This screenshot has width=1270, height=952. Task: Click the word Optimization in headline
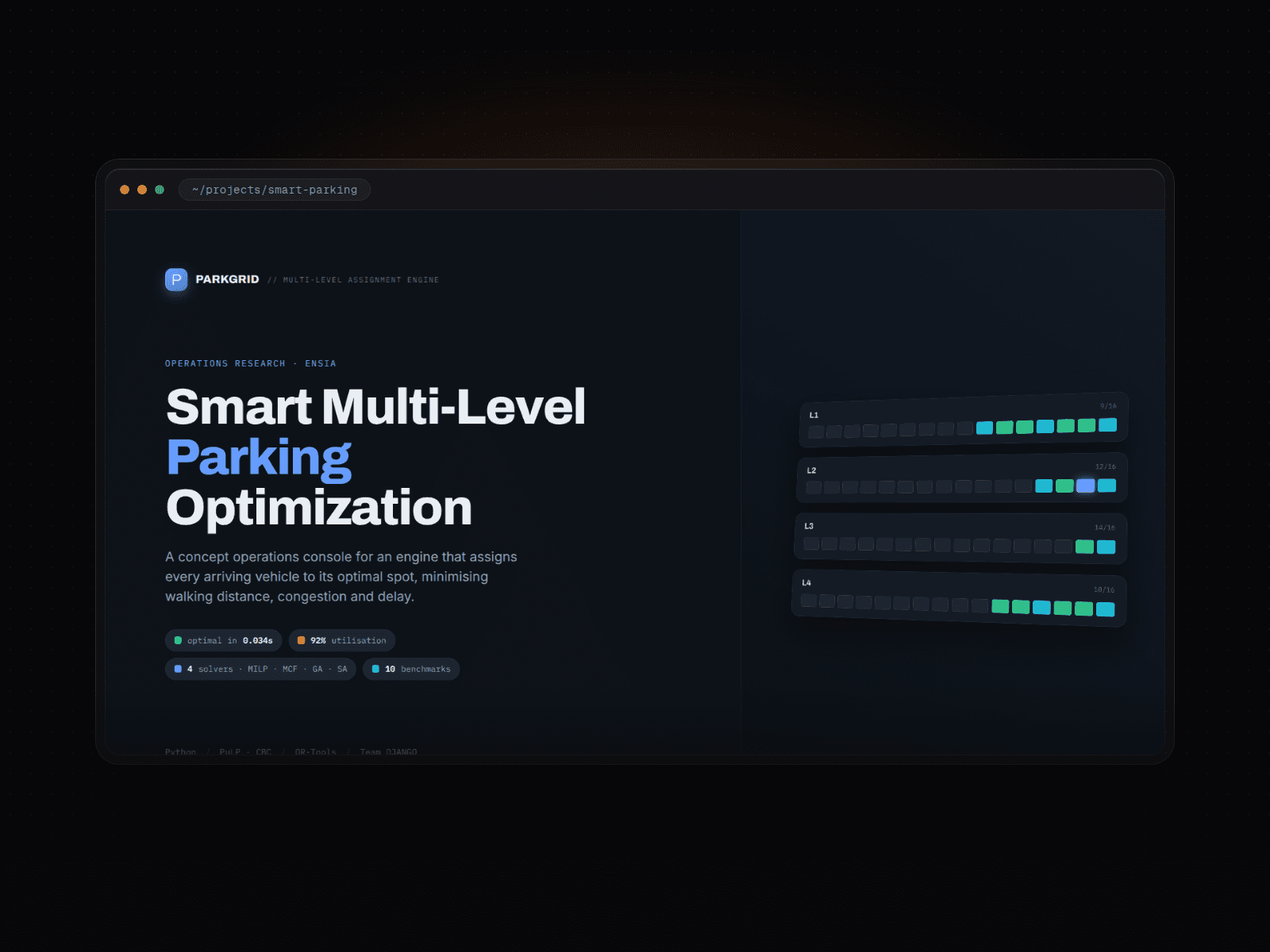pos(319,508)
